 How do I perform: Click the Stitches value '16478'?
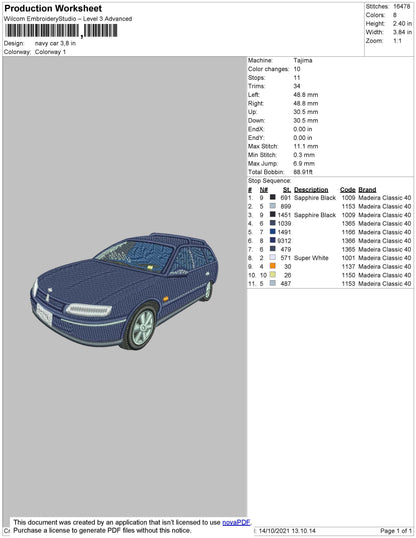pos(402,6)
